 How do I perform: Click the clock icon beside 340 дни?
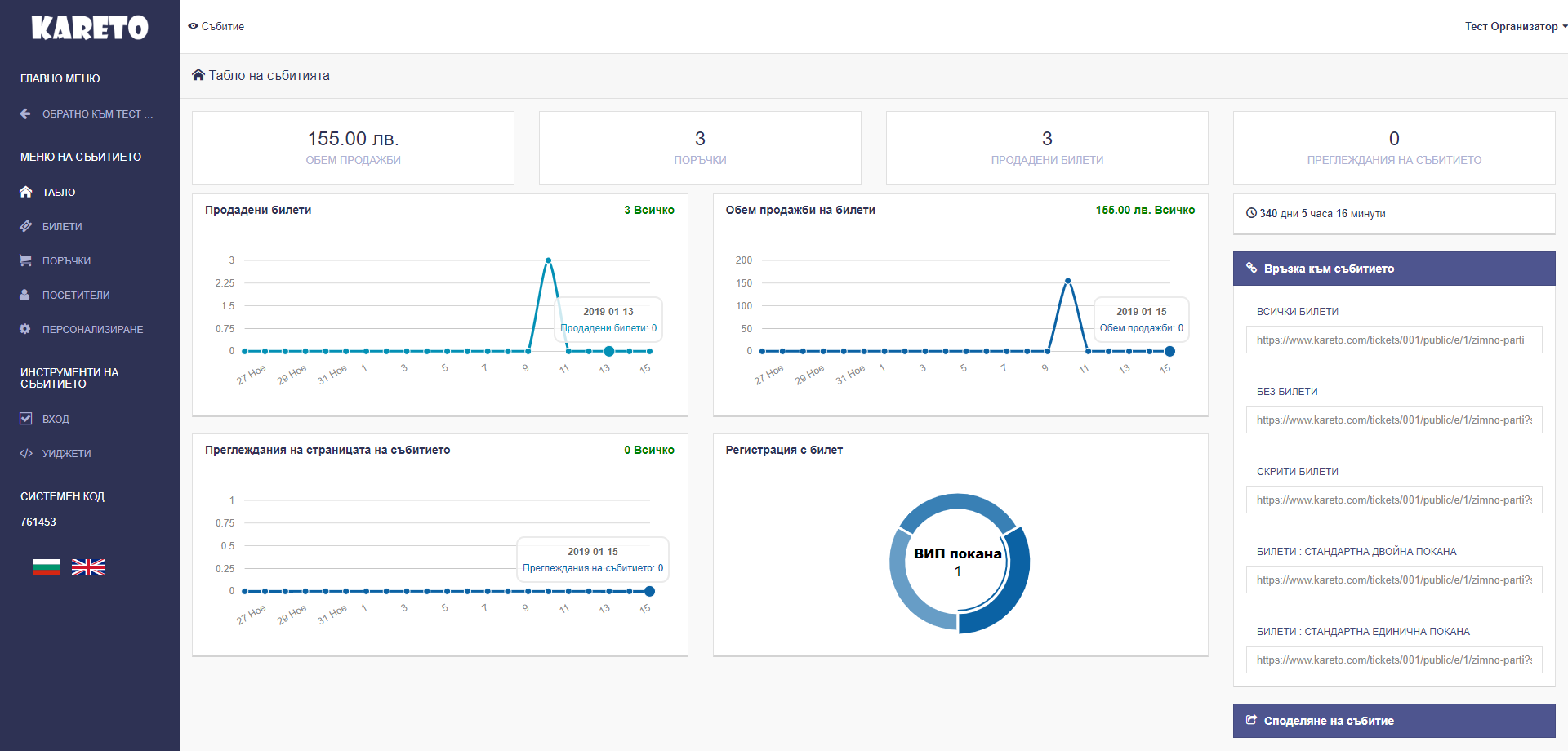point(1251,213)
